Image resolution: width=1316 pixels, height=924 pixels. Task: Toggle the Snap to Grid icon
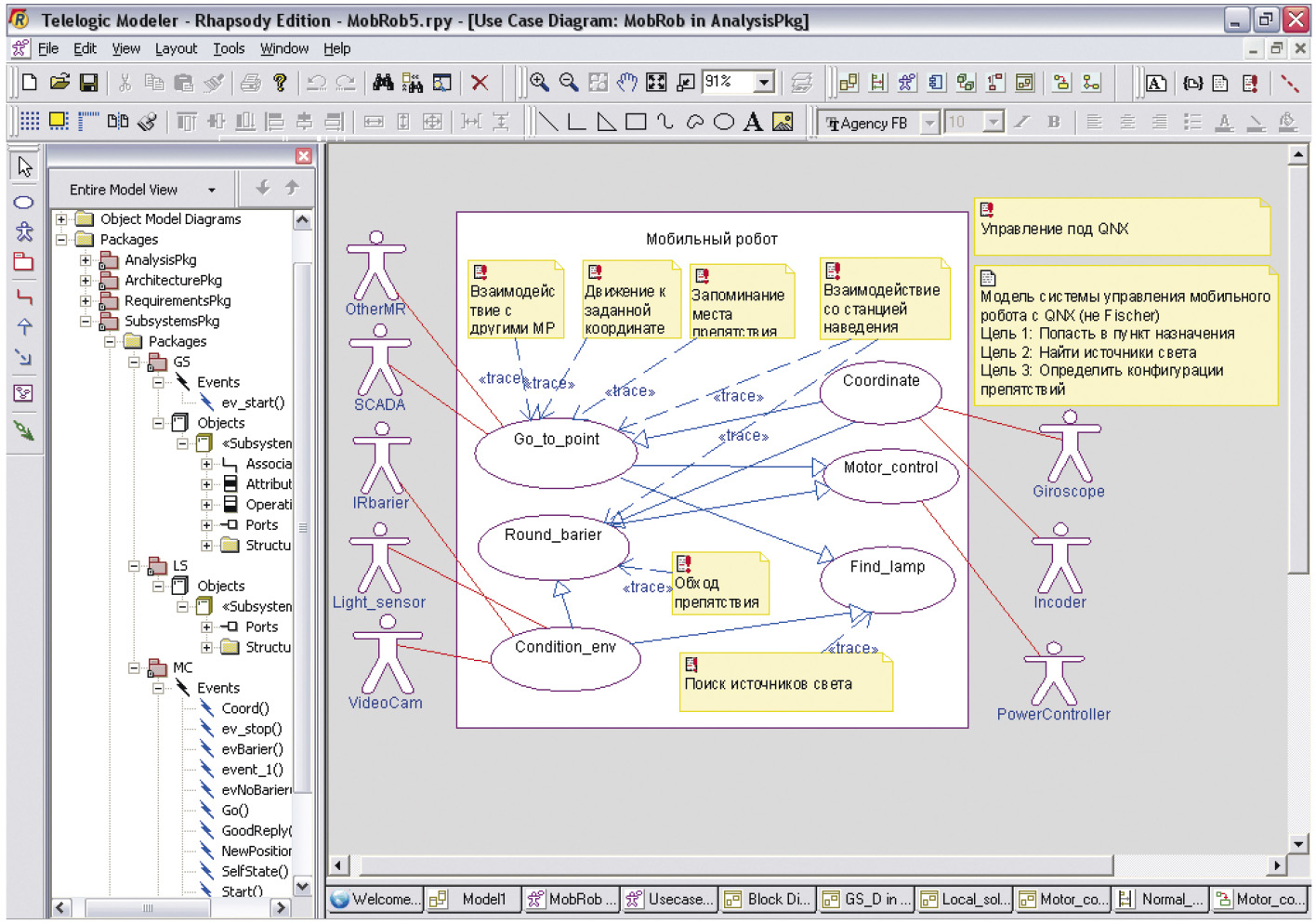pos(59,122)
